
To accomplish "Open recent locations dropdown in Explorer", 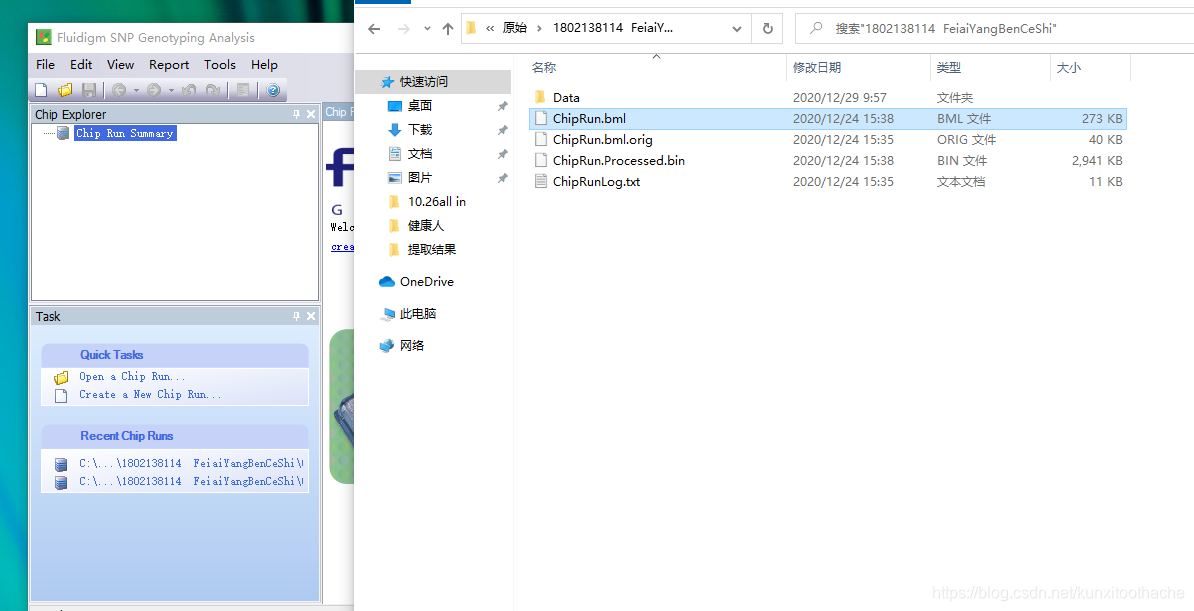I will [427, 29].
